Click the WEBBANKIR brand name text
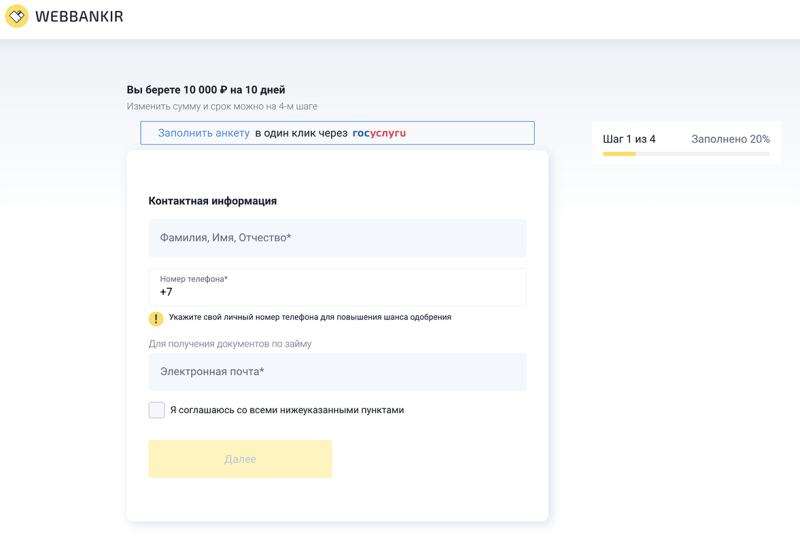 click(79, 17)
